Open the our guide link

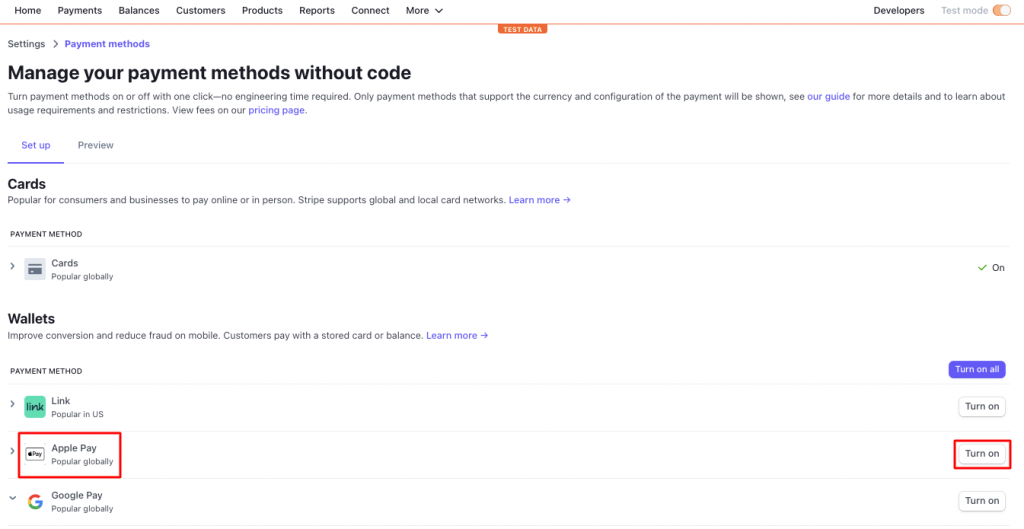pyautogui.click(x=828, y=96)
